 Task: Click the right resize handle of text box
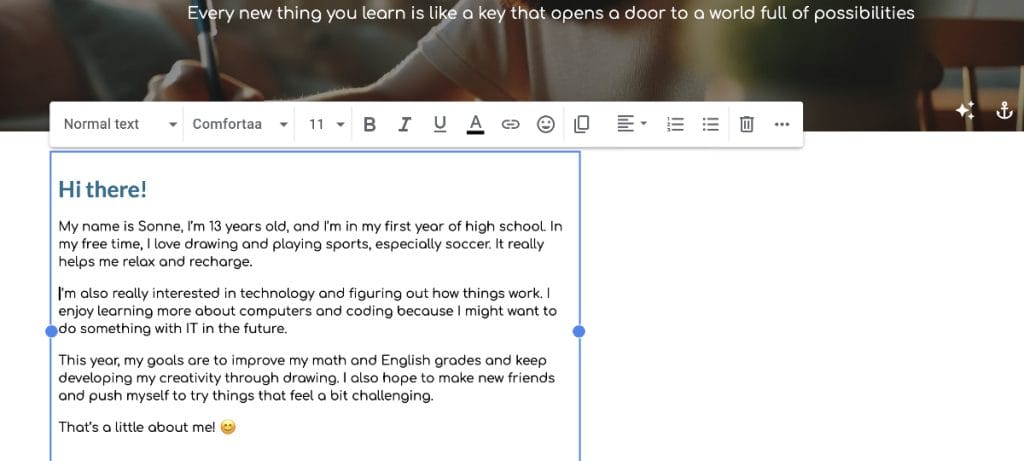(x=579, y=331)
